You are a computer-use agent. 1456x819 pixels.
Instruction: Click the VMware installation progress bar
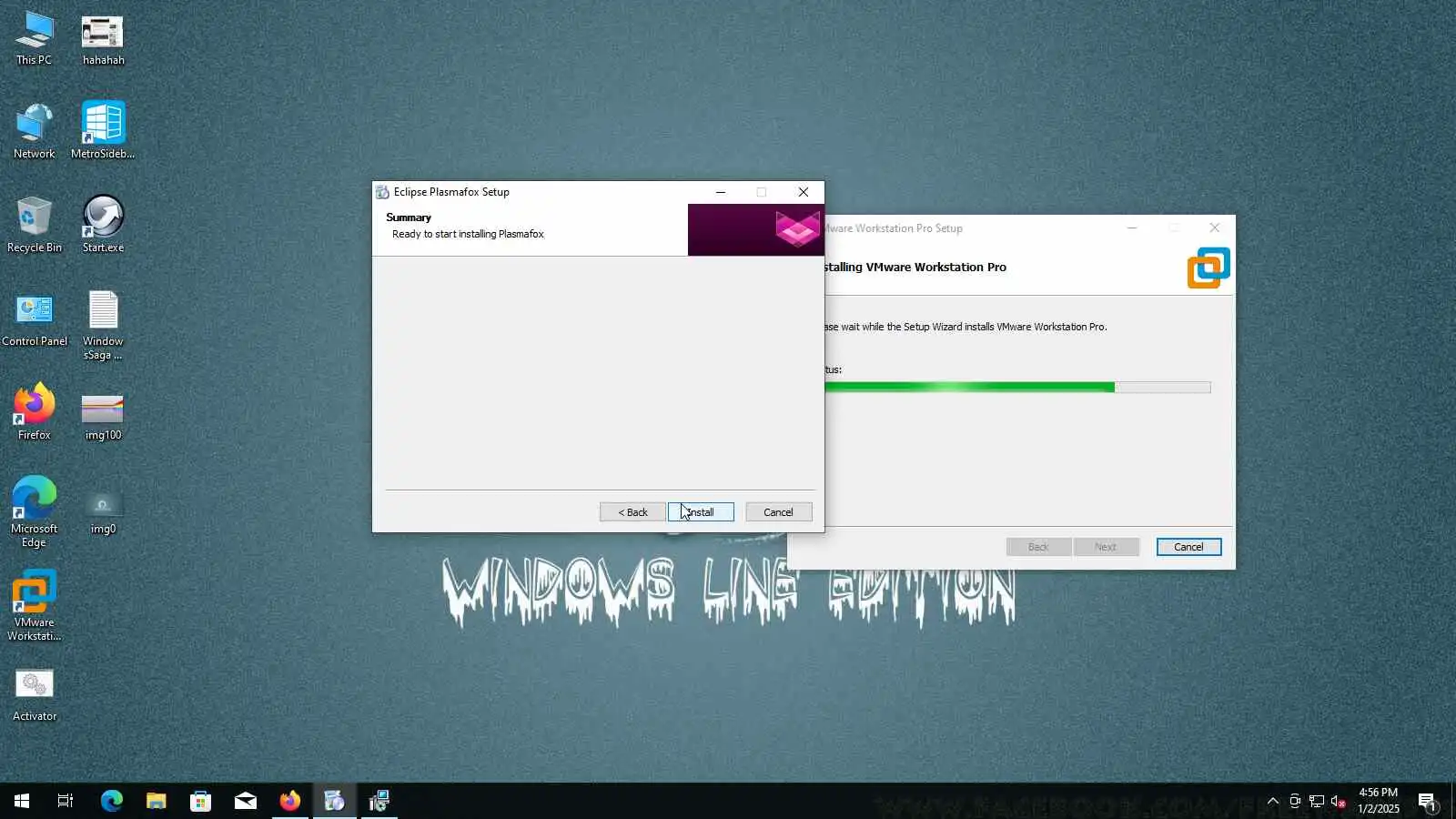click(x=1017, y=388)
